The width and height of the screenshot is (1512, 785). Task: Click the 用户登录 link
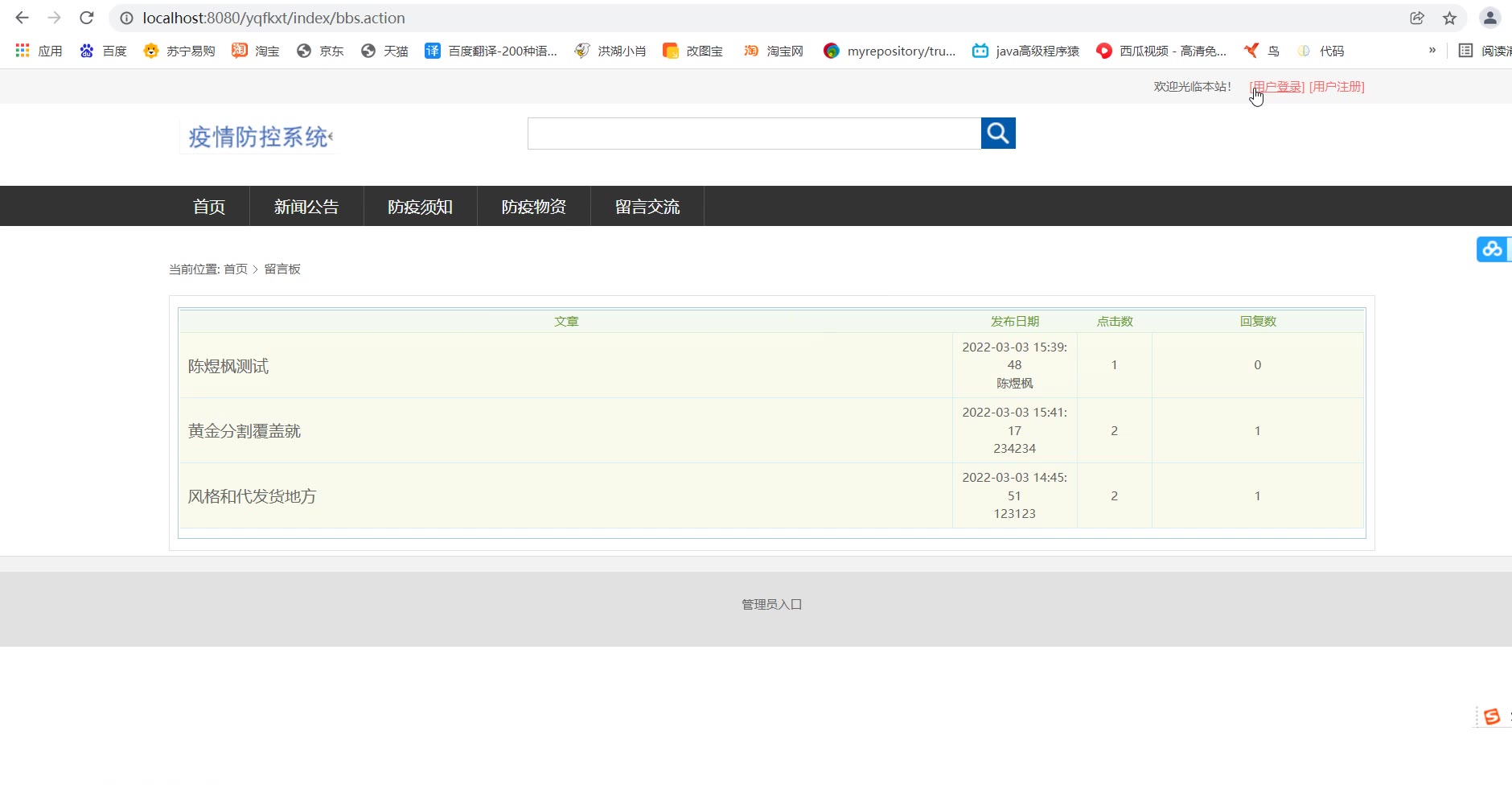1277,87
